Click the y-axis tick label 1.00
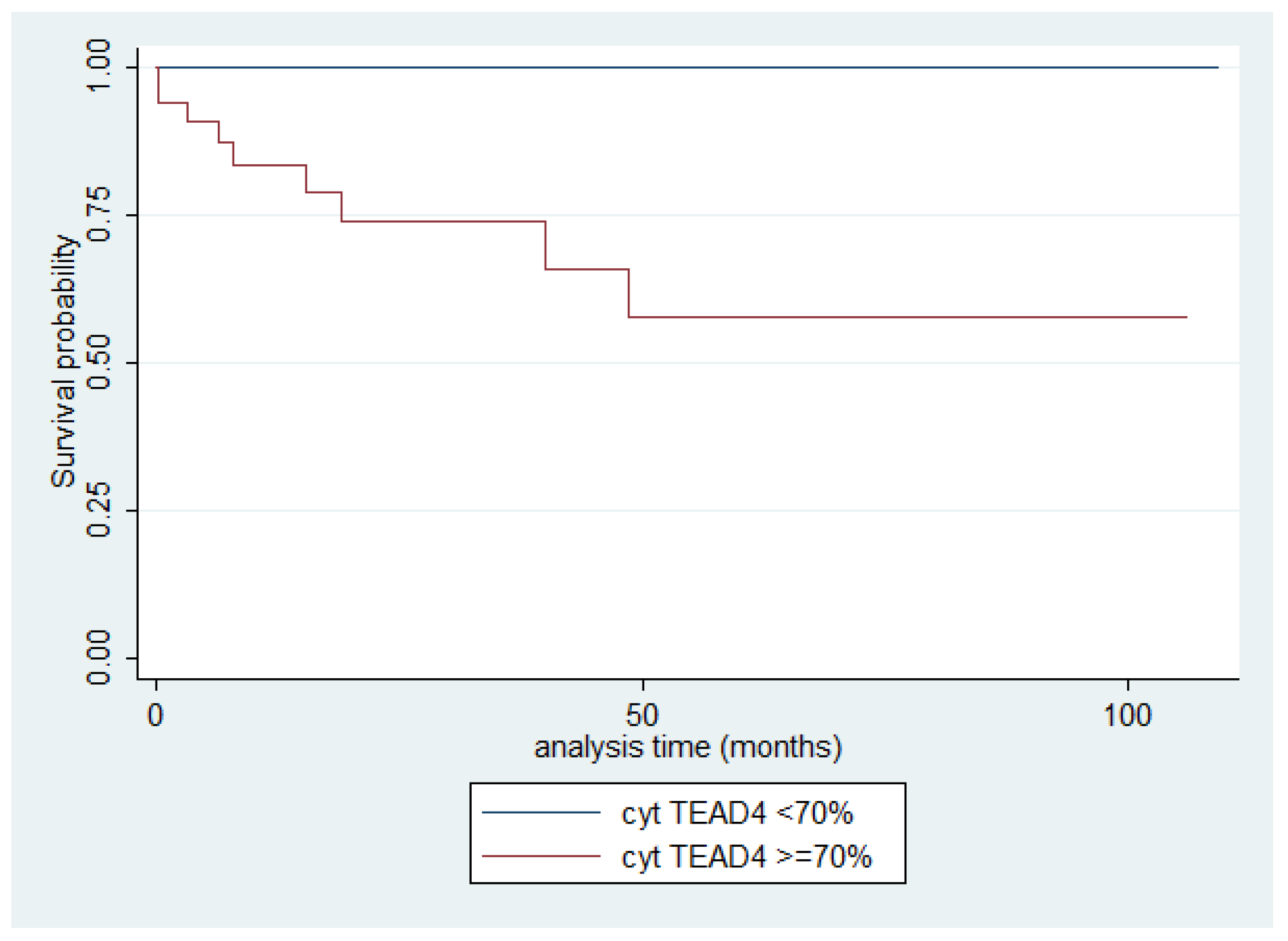The image size is (1288, 941). (x=98, y=66)
